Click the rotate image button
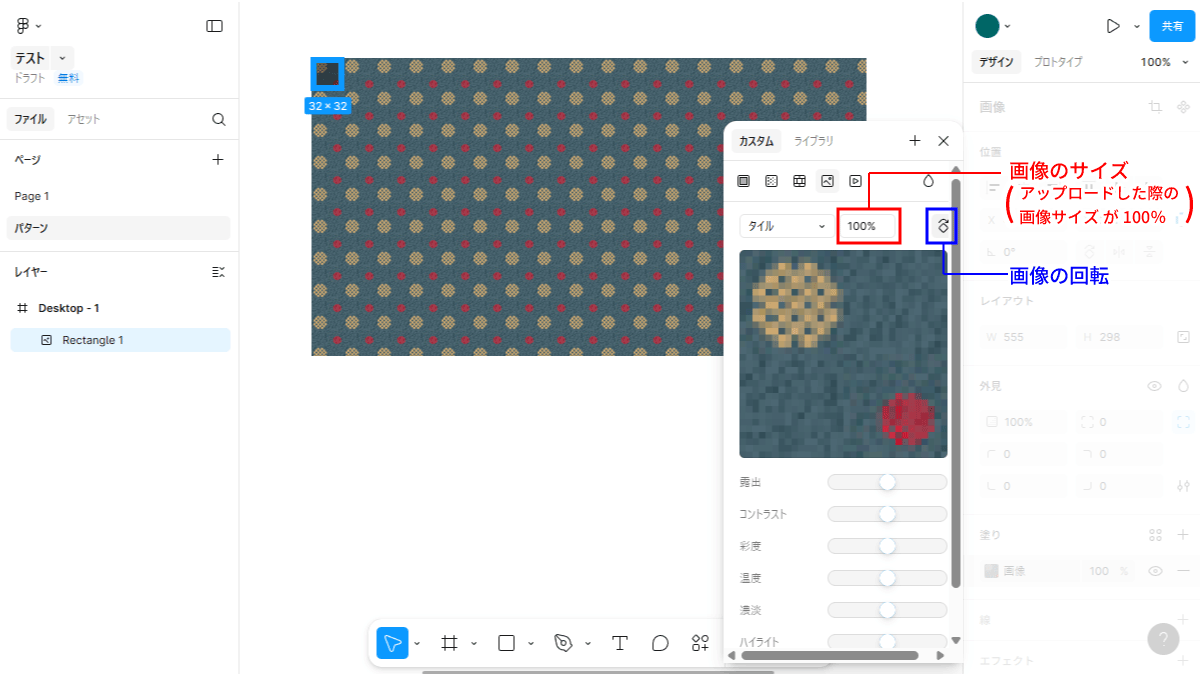The image size is (1200, 675). click(942, 226)
